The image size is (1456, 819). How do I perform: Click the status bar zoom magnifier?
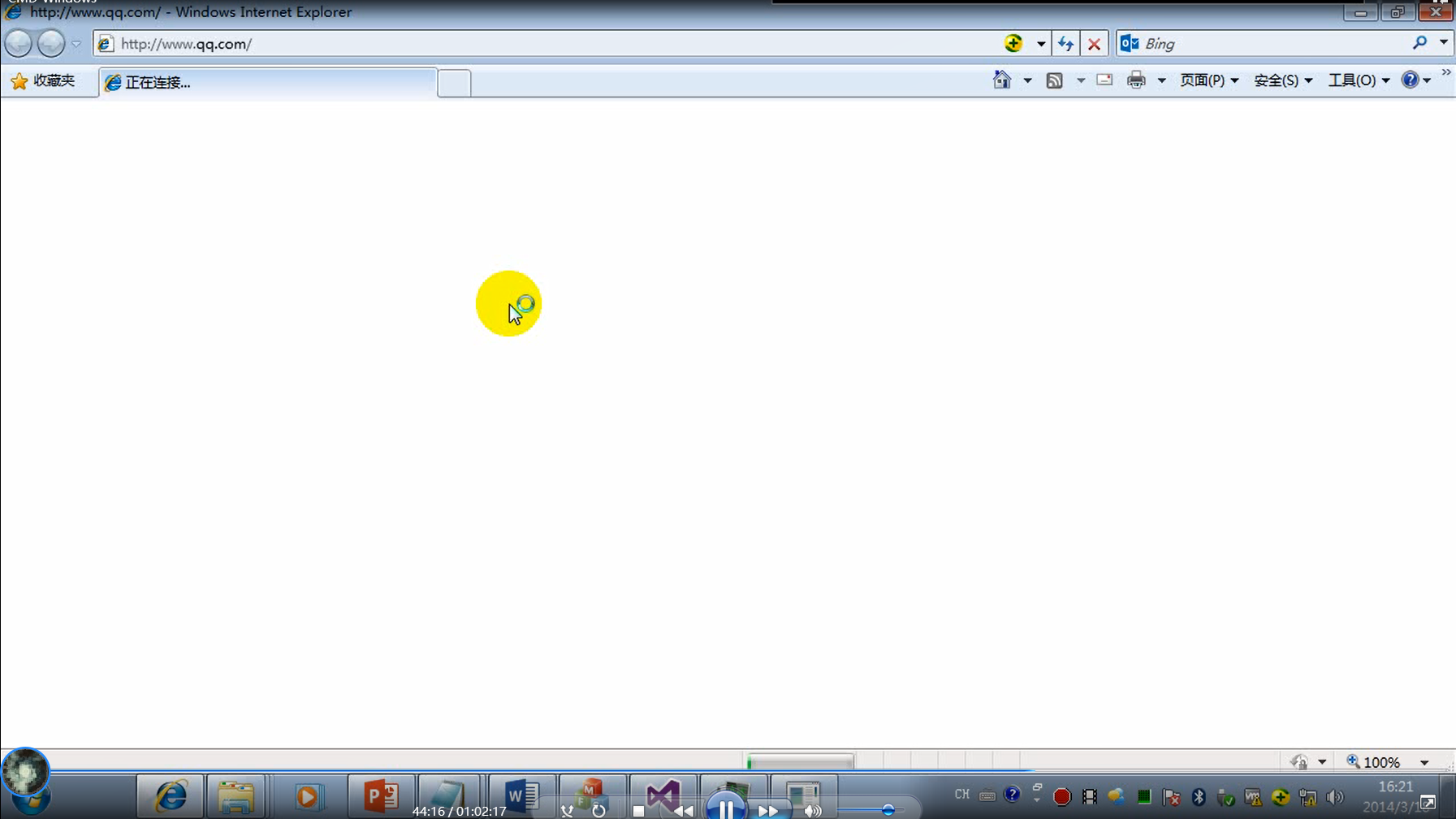click(x=1353, y=761)
